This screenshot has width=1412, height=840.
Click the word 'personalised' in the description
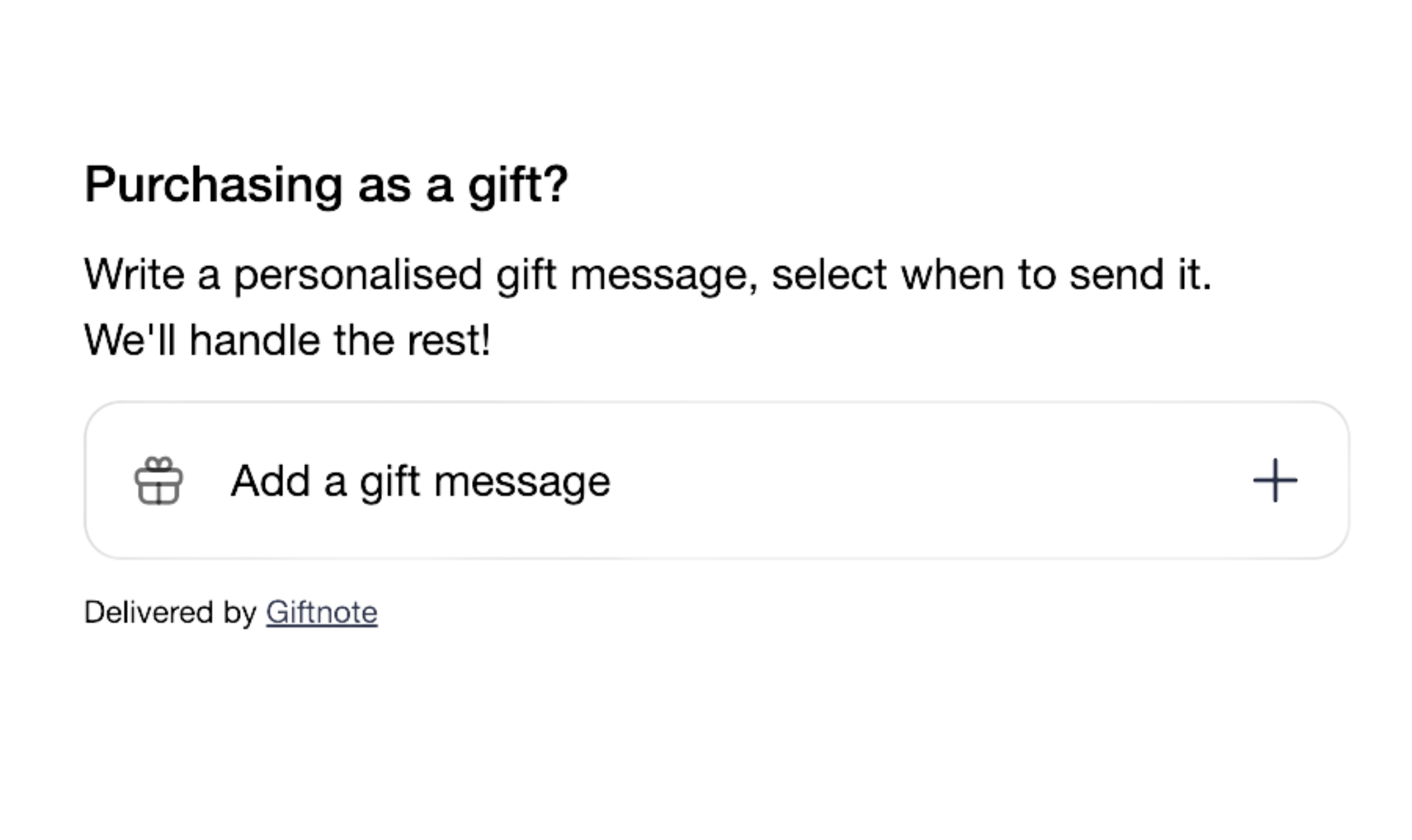[x=358, y=275]
